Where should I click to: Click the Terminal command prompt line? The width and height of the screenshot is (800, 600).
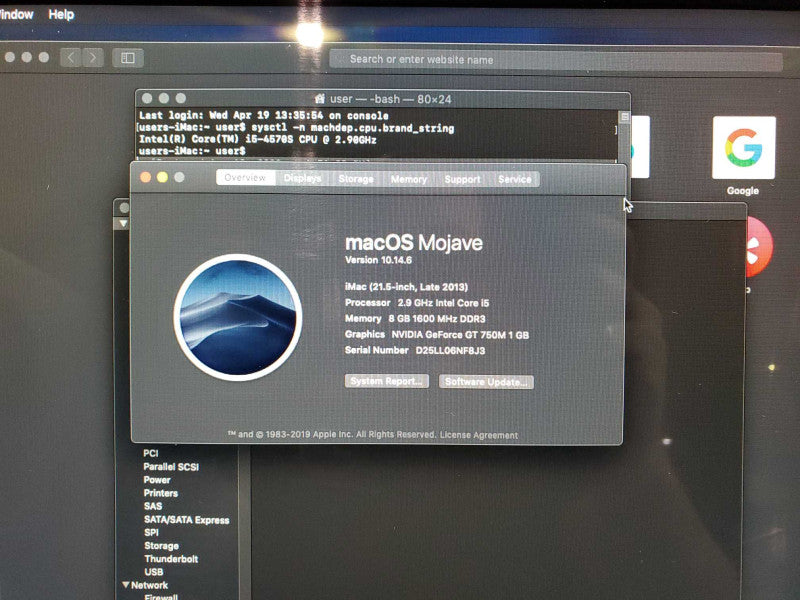(x=192, y=151)
